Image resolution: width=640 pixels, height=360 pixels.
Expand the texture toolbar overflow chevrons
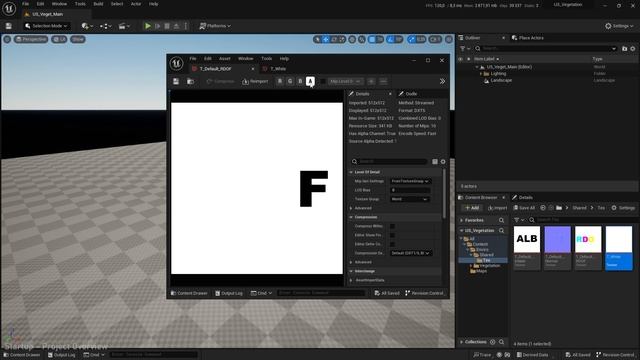[x=442, y=81]
